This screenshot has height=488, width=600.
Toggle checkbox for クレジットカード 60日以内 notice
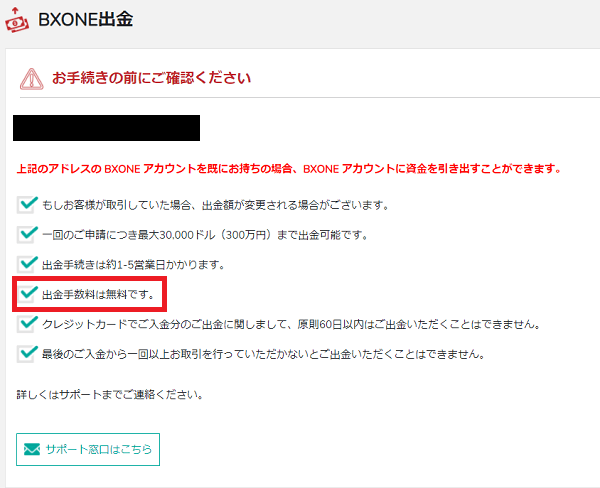click(x=27, y=324)
